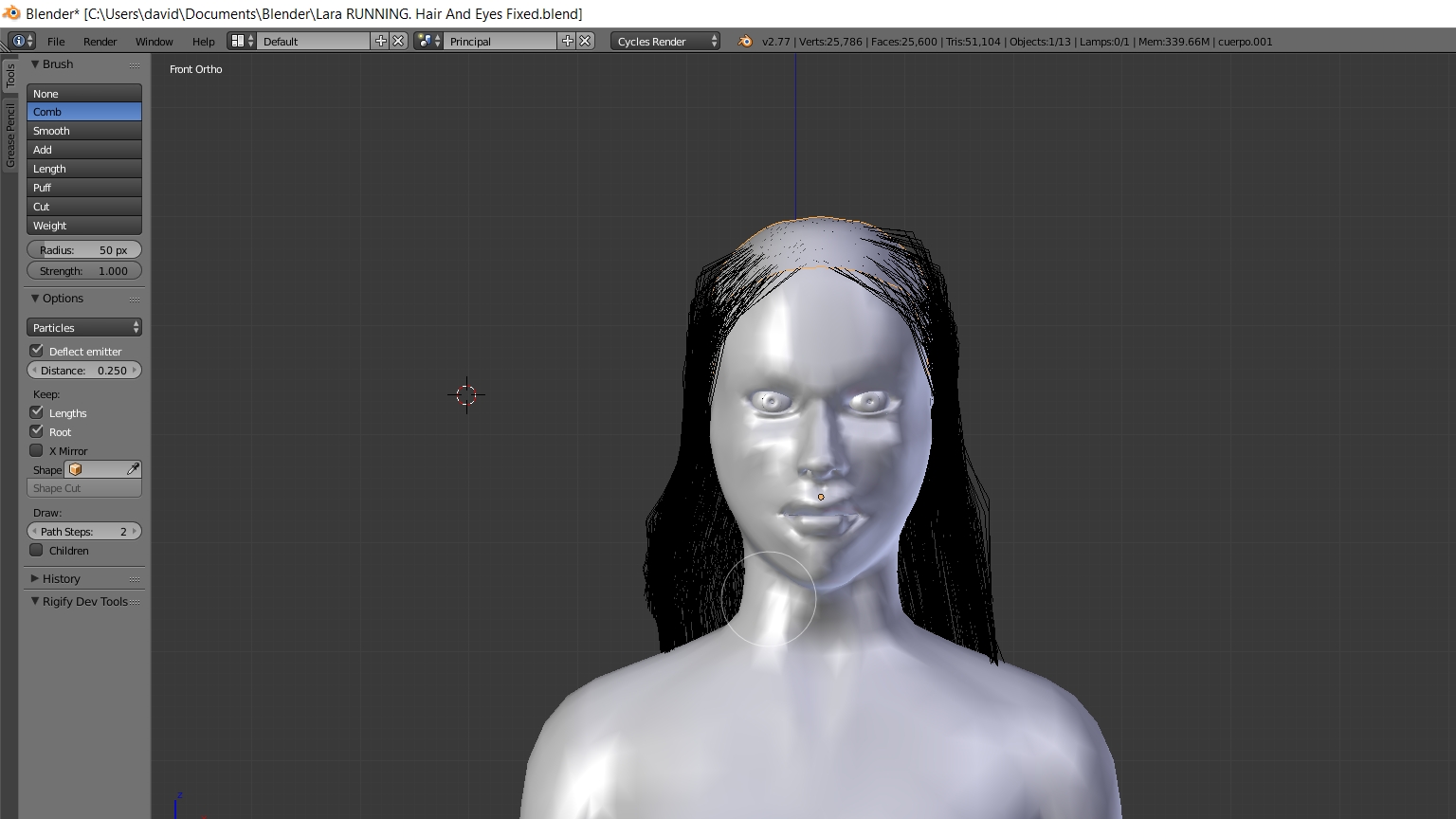Select the Smooth brush

point(84,131)
